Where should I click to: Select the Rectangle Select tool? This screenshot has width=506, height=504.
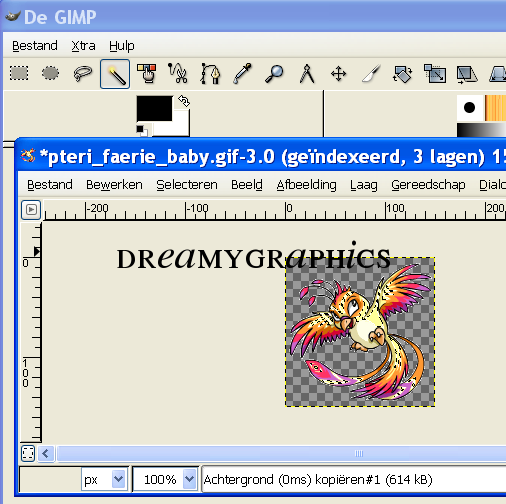click(x=19, y=73)
